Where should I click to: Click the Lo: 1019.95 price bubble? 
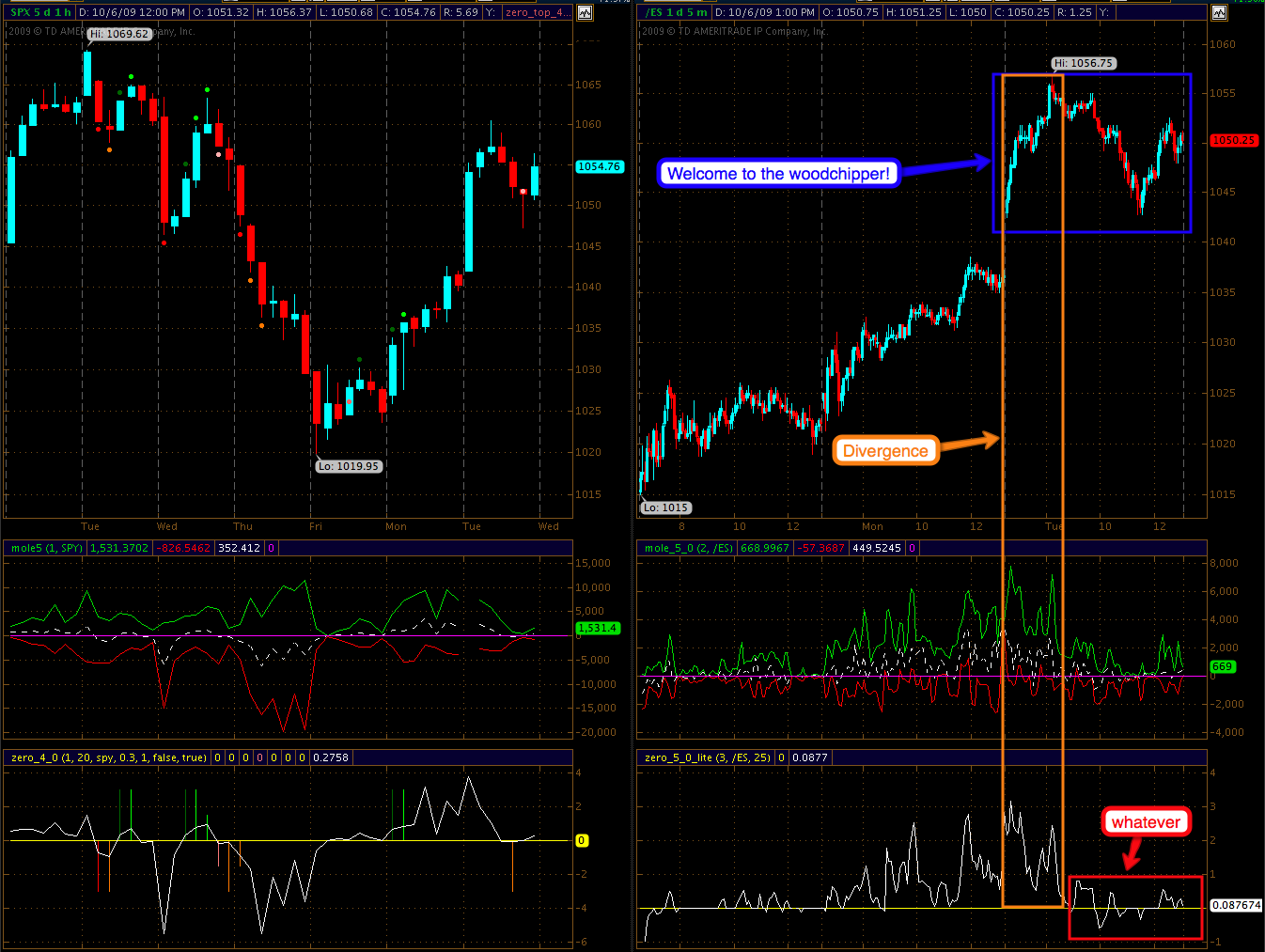pos(349,466)
